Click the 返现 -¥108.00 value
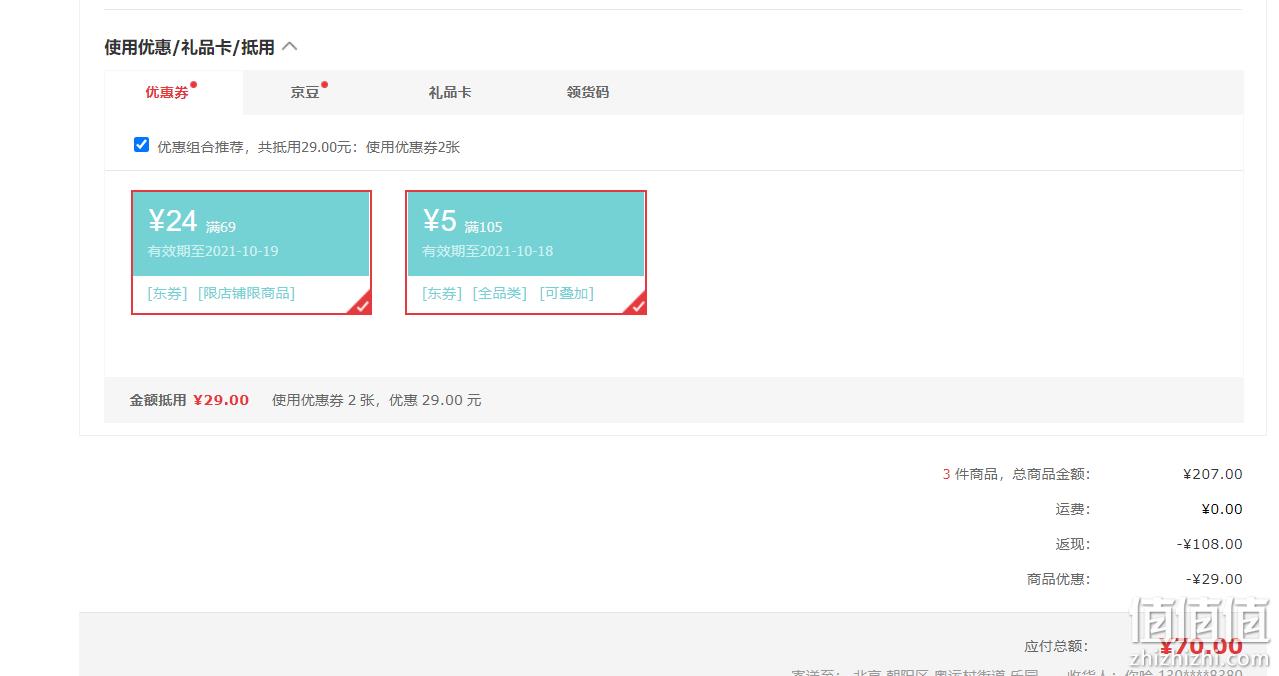Image resolution: width=1279 pixels, height=676 pixels. point(1209,544)
